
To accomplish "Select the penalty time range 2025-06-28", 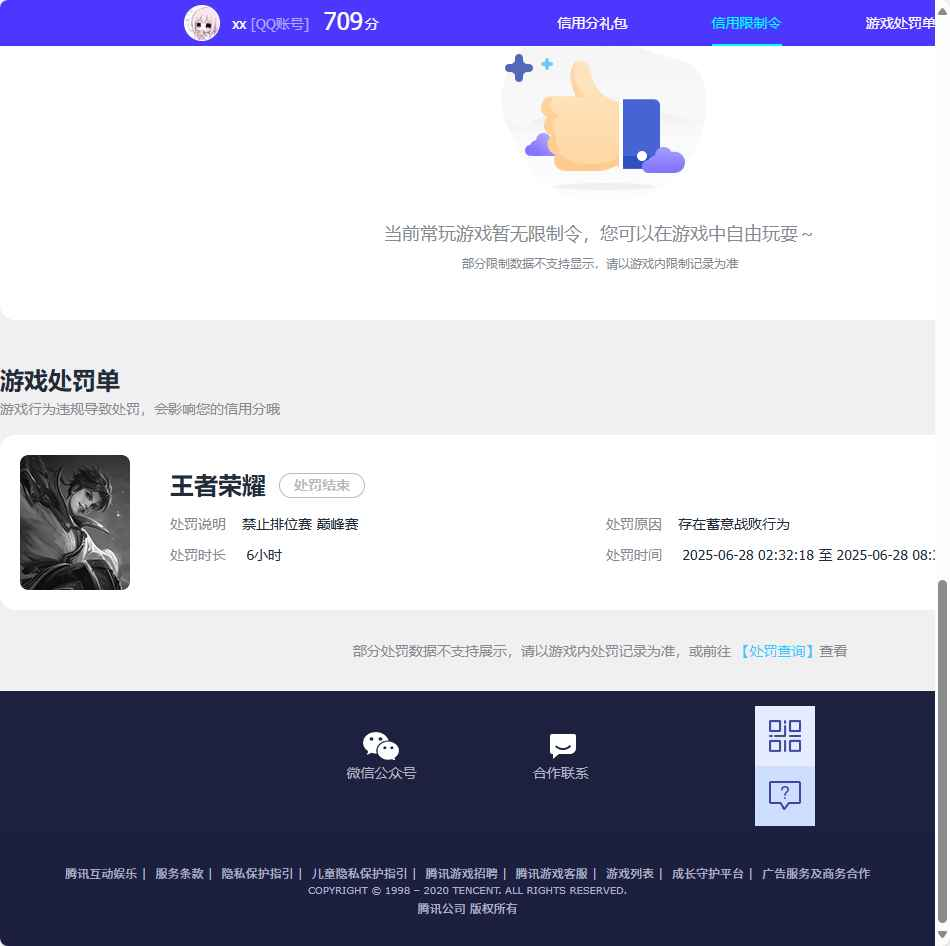I will point(808,555).
